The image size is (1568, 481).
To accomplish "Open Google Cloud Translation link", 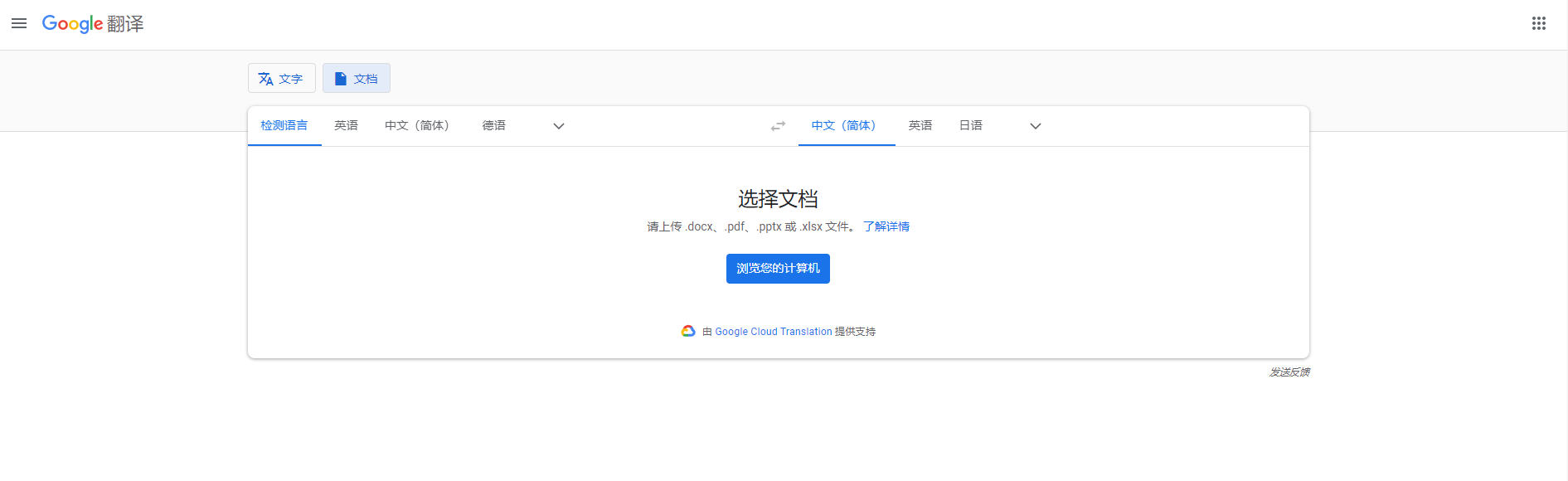I will pyautogui.click(x=774, y=332).
